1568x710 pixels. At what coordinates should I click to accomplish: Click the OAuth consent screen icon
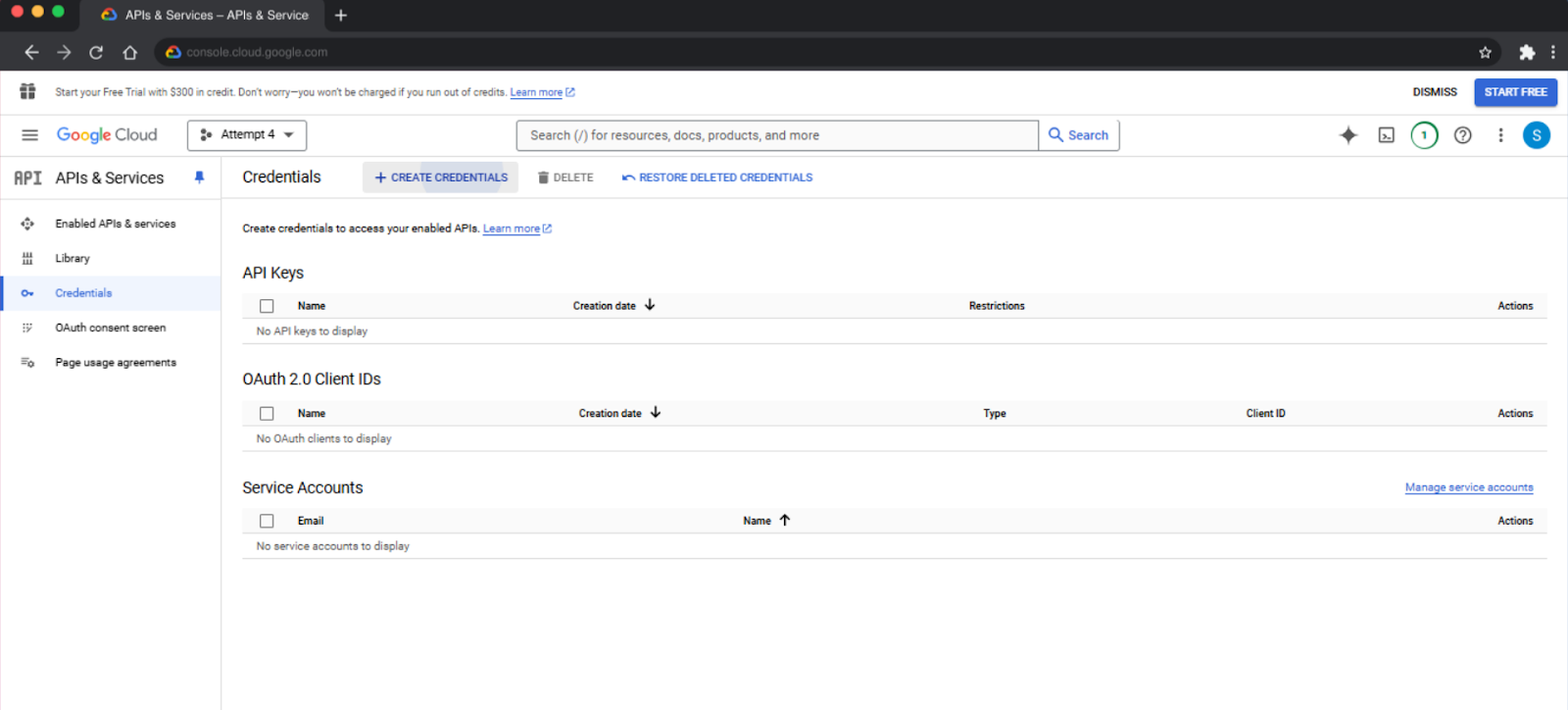(27, 328)
